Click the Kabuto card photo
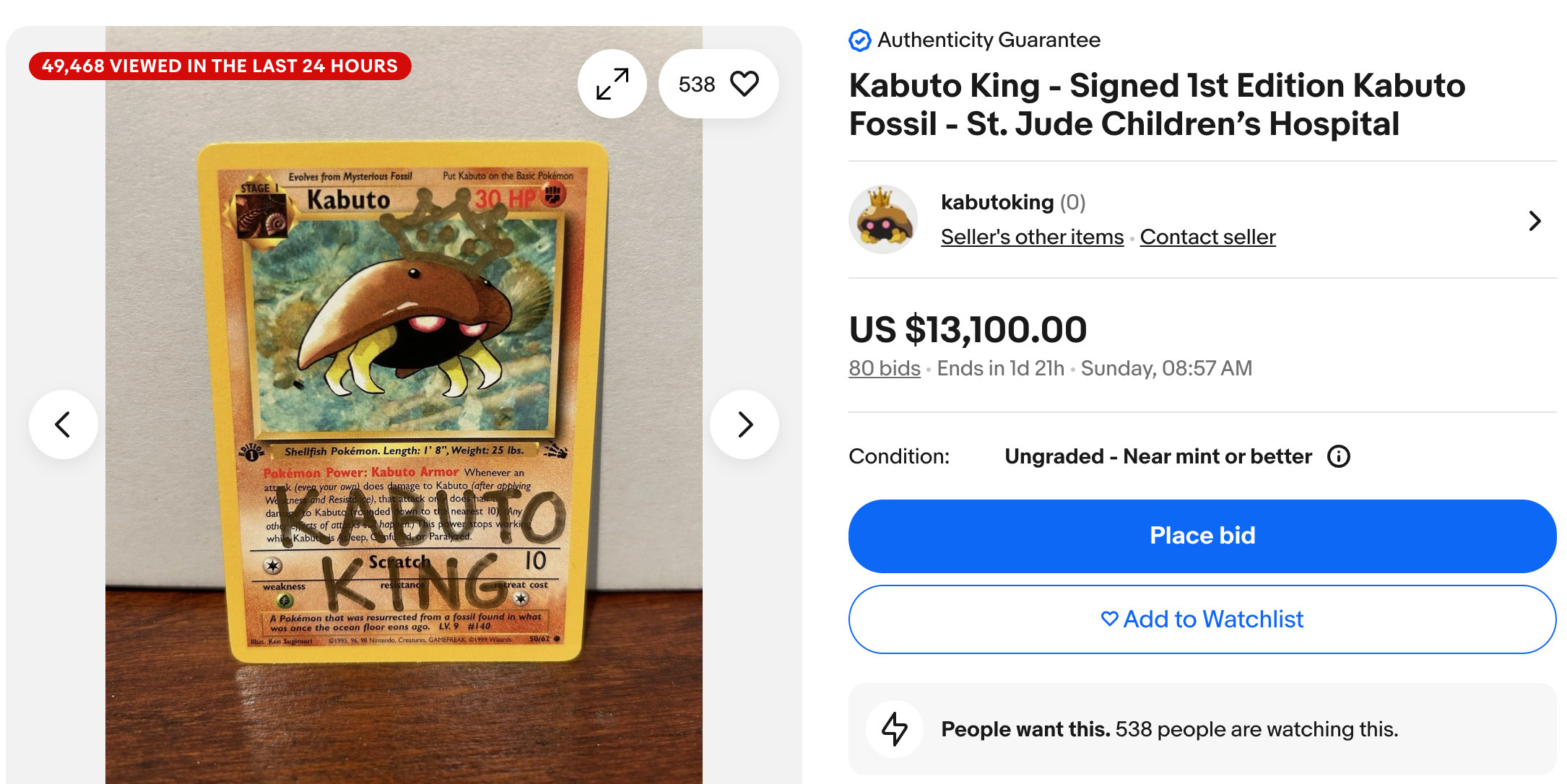 point(403,404)
